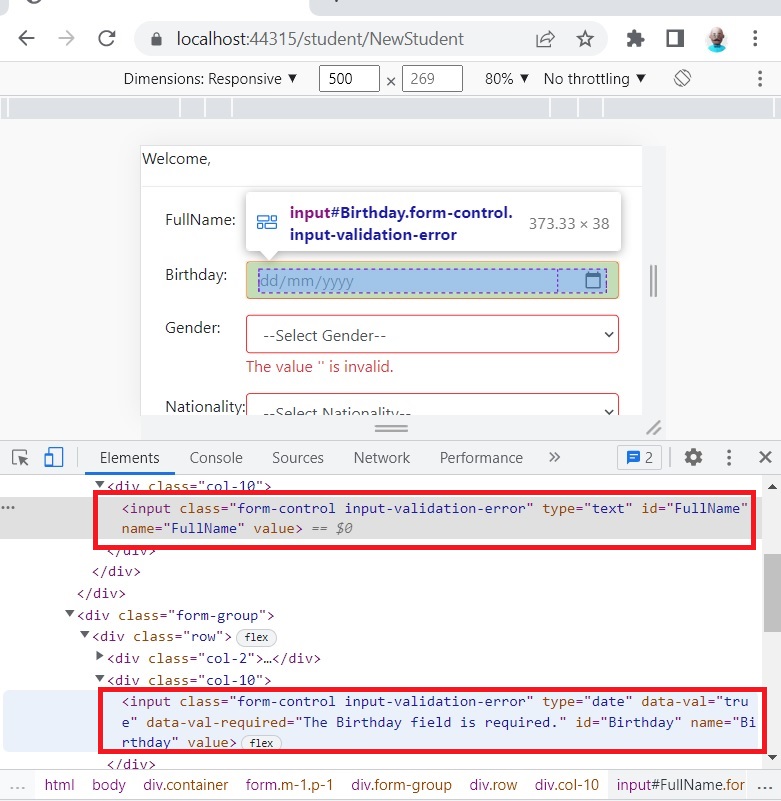The height and width of the screenshot is (801, 781).
Task: Open the Select Nationality dropdown
Action: pos(432,404)
